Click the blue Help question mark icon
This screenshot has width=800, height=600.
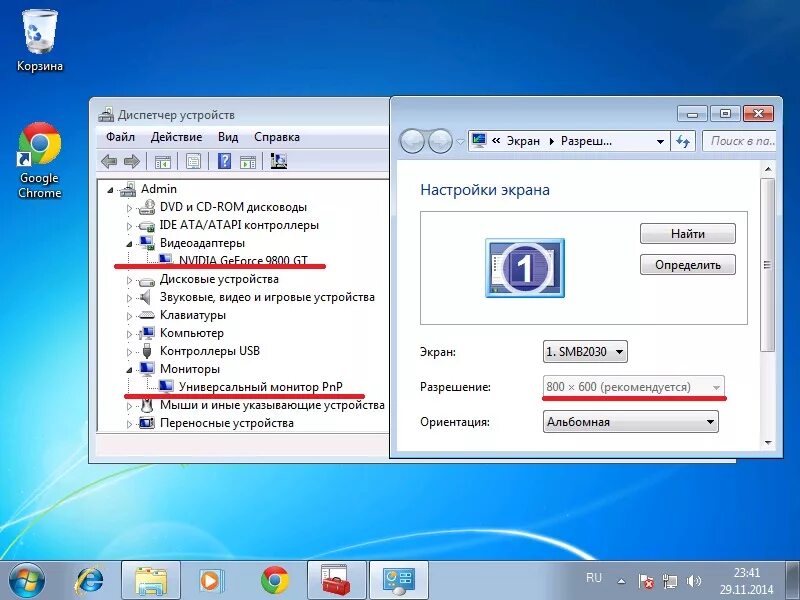(x=224, y=162)
